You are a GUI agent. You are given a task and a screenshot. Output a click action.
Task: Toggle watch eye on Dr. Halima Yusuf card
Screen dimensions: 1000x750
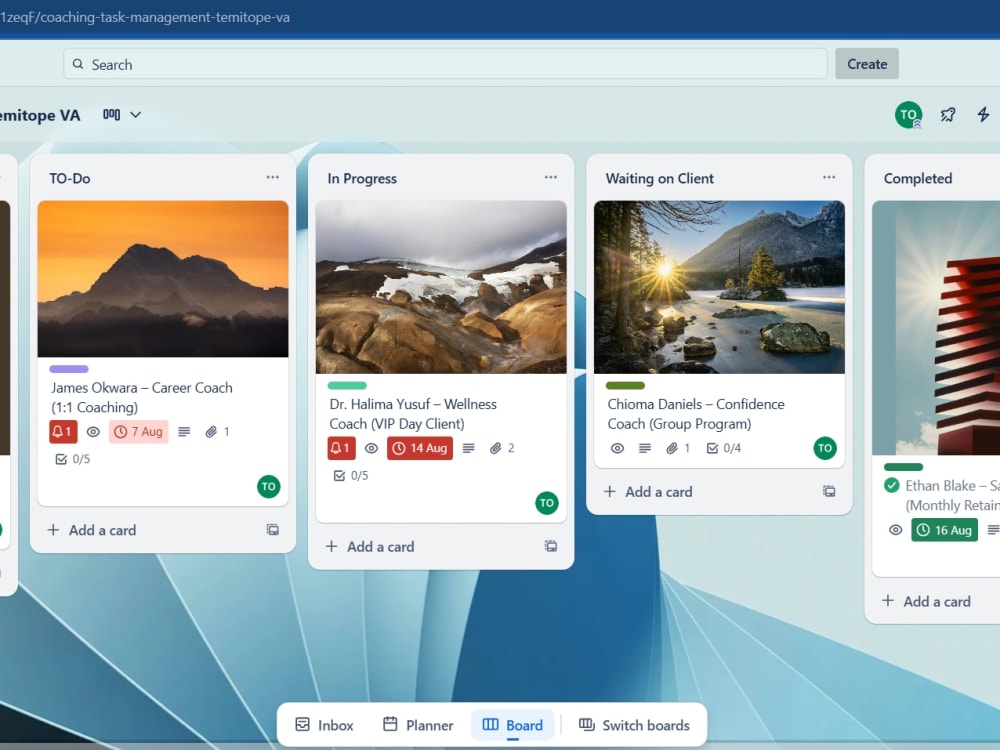371,448
